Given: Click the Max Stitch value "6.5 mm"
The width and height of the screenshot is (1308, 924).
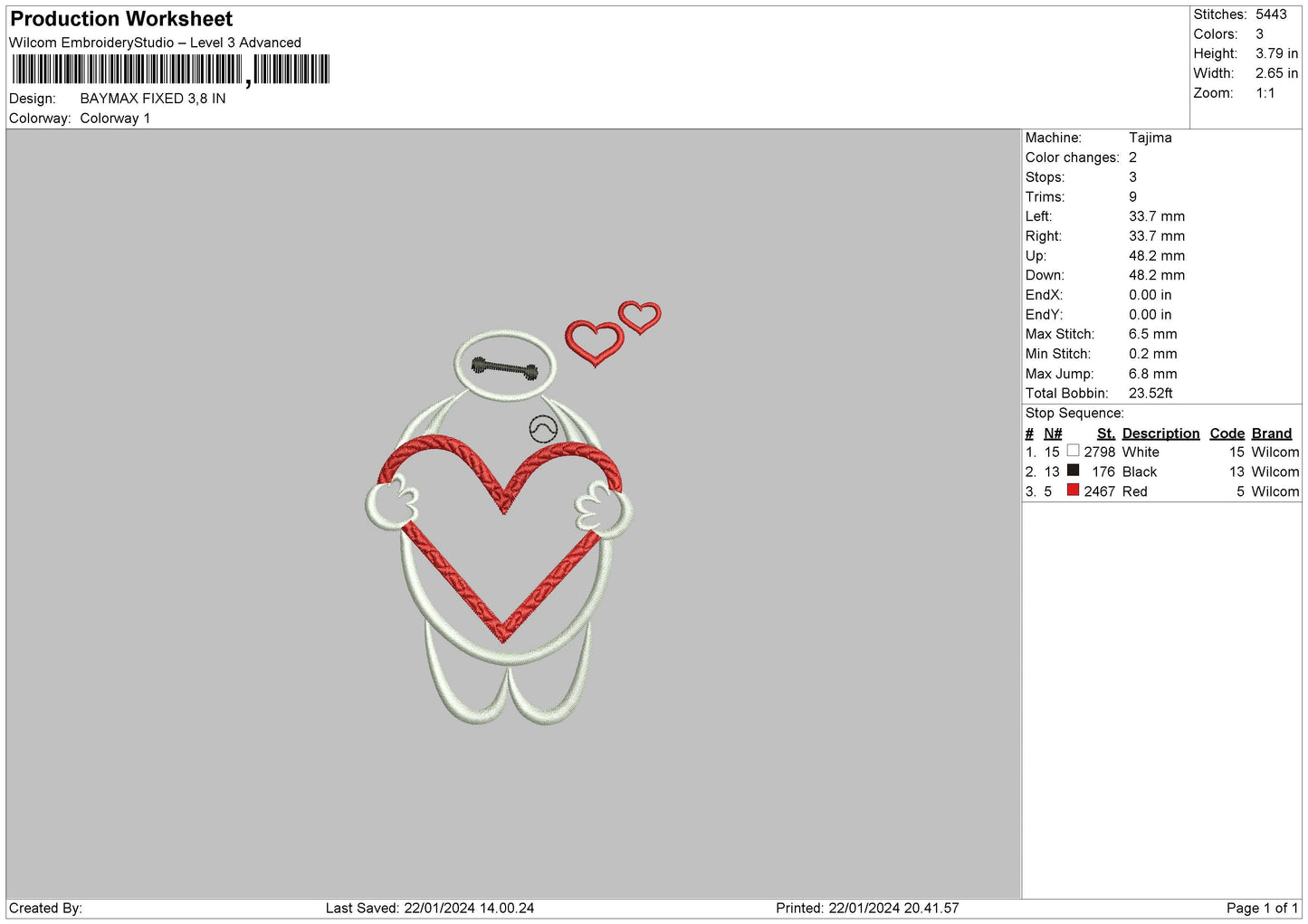Looking at the screenshot, I should pyautogui.click(x=1153, y=335).
